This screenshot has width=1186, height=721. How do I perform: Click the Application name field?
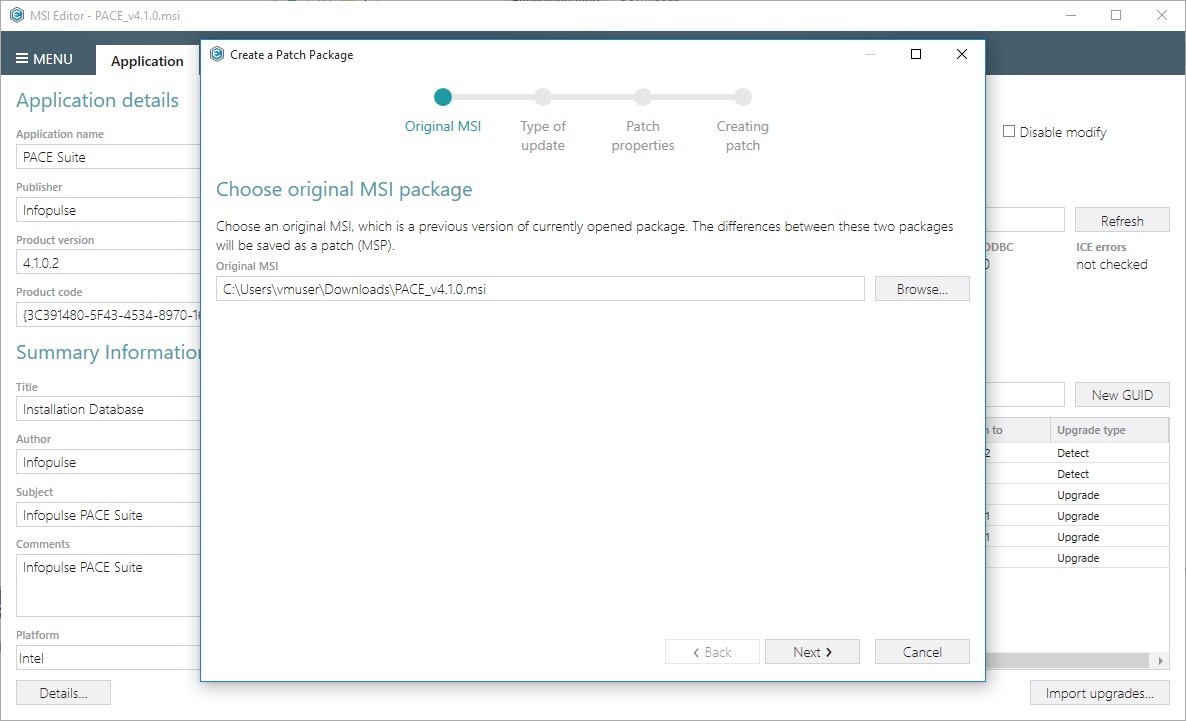click(108, 157)
